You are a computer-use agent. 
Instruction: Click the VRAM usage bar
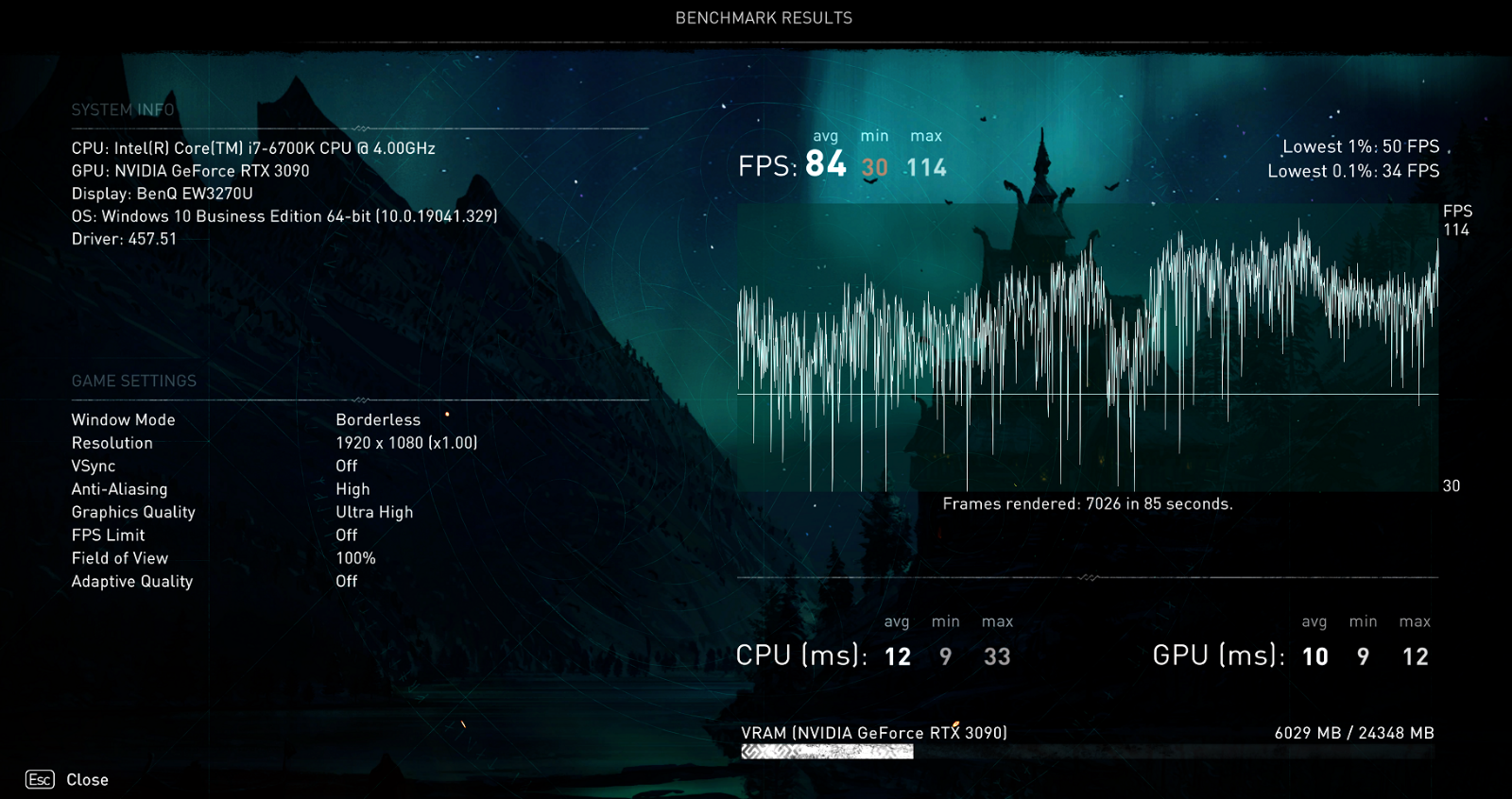[1088, 752]
